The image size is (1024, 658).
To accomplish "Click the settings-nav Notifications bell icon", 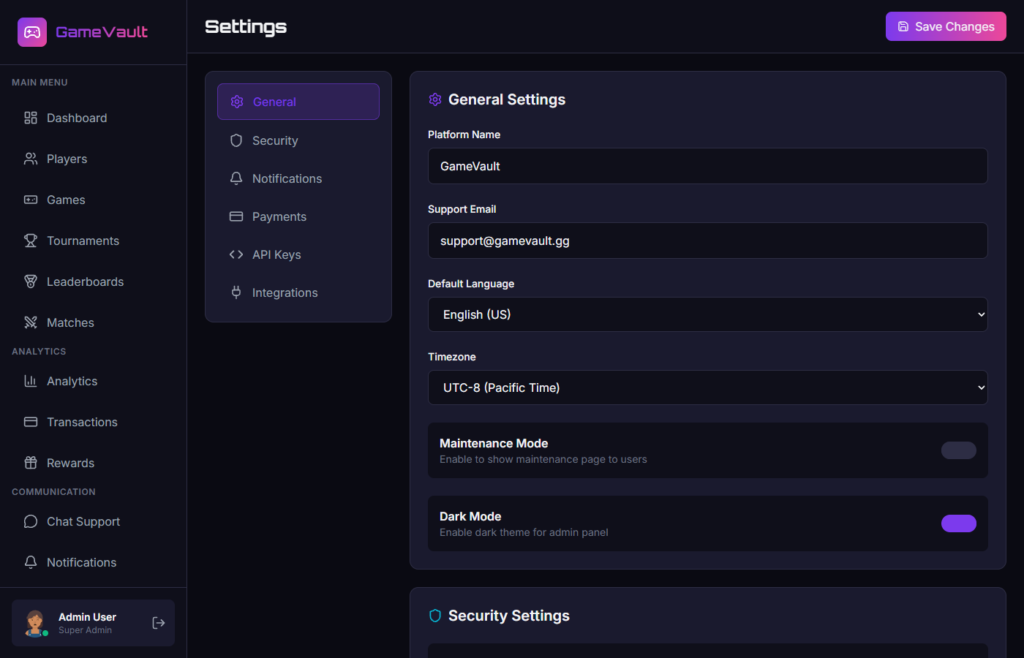I will click(236, 178).
